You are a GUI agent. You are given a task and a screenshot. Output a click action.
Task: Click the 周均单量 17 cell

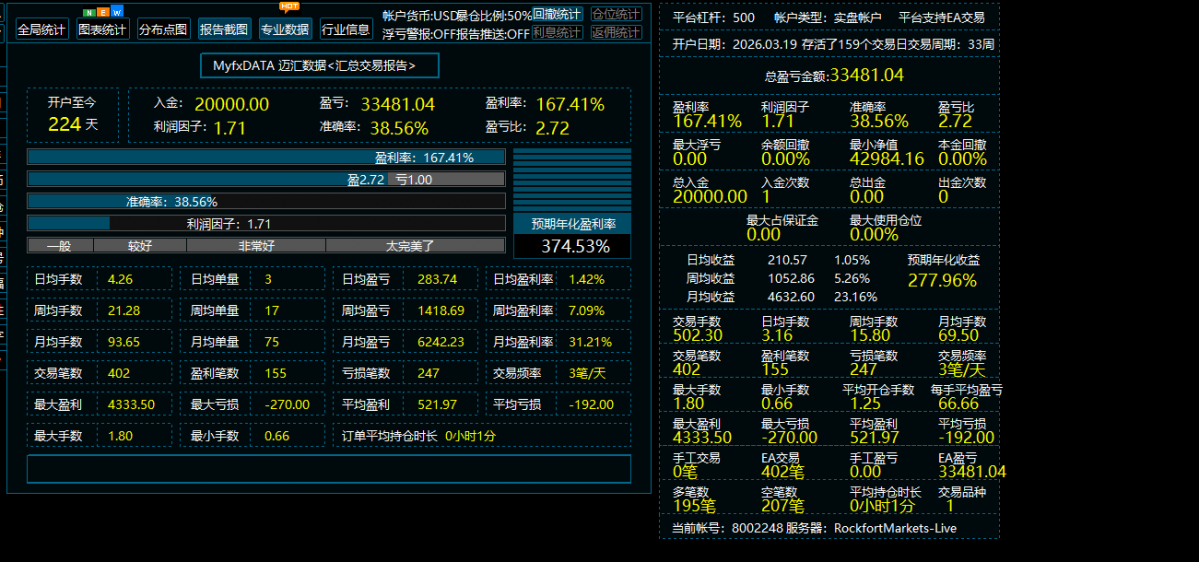pyautogui.click(x=252, y=310)
